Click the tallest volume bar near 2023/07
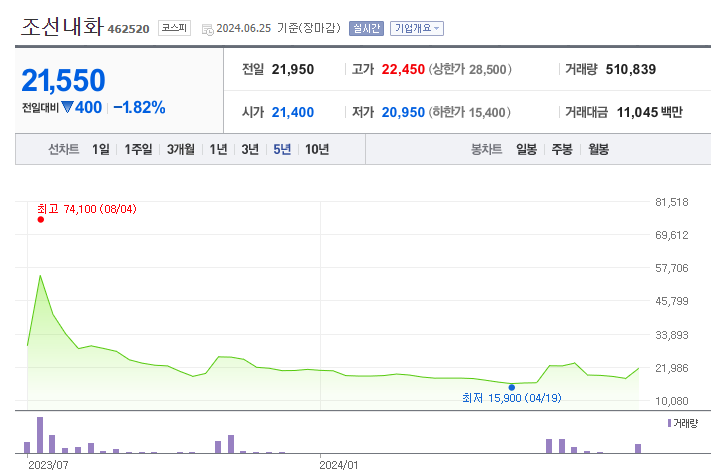 click(40, 435)
